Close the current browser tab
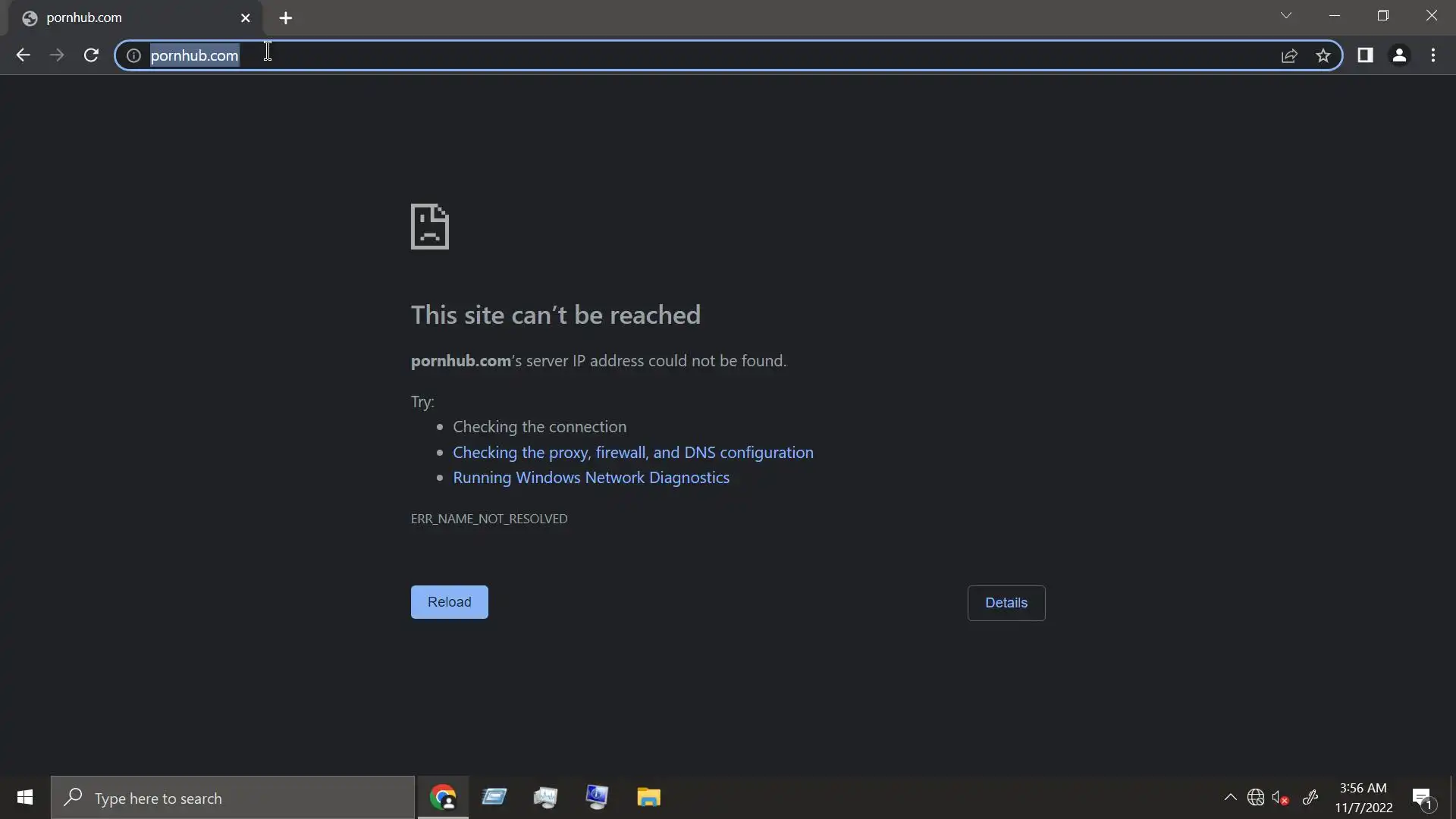This screenshot has height=819, width=1456. pos(245,18)
